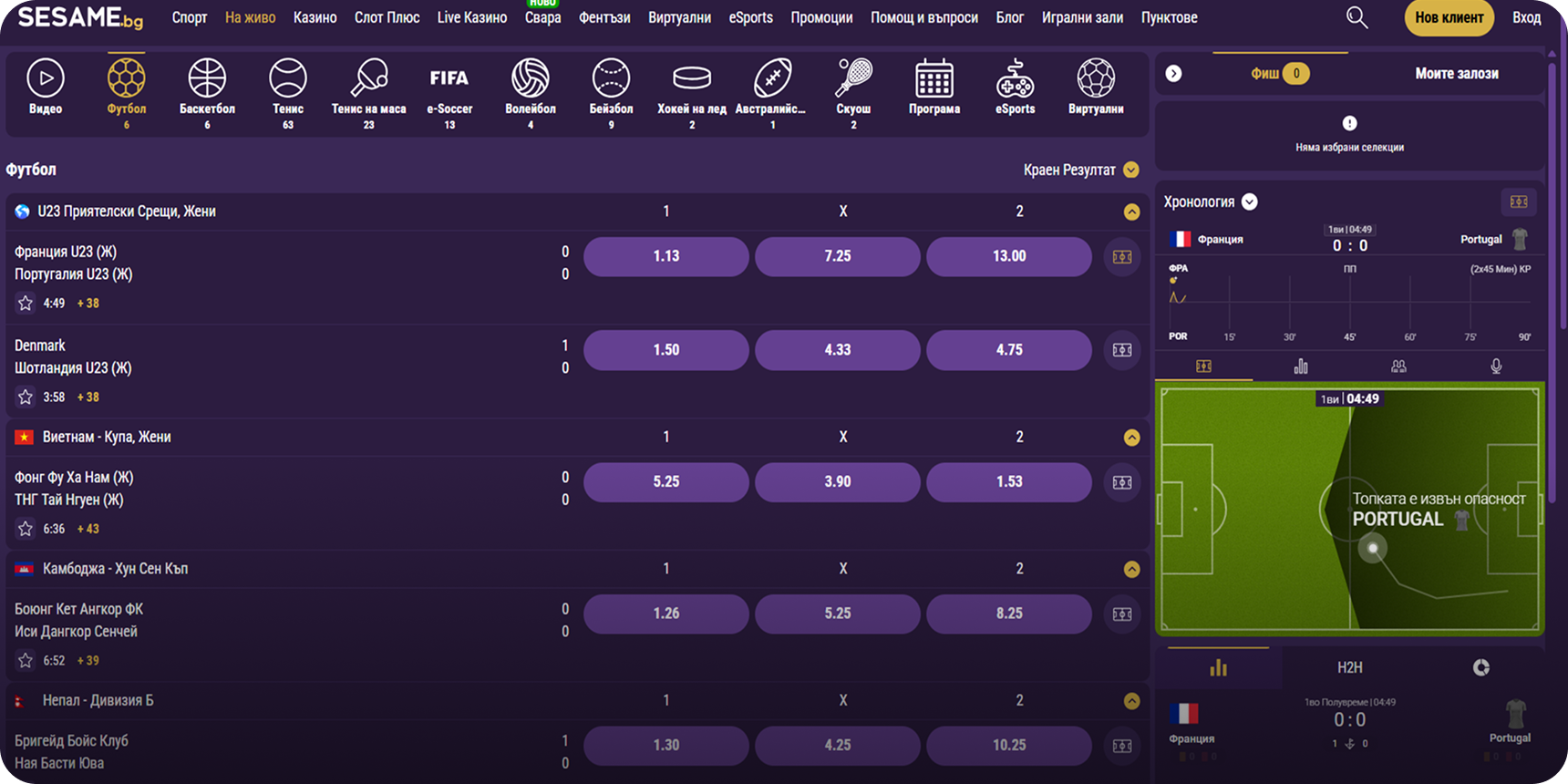This screenshot has height=784, width=1568.
Task: Open the search magnifier icon
Action: click(1357, 18)
